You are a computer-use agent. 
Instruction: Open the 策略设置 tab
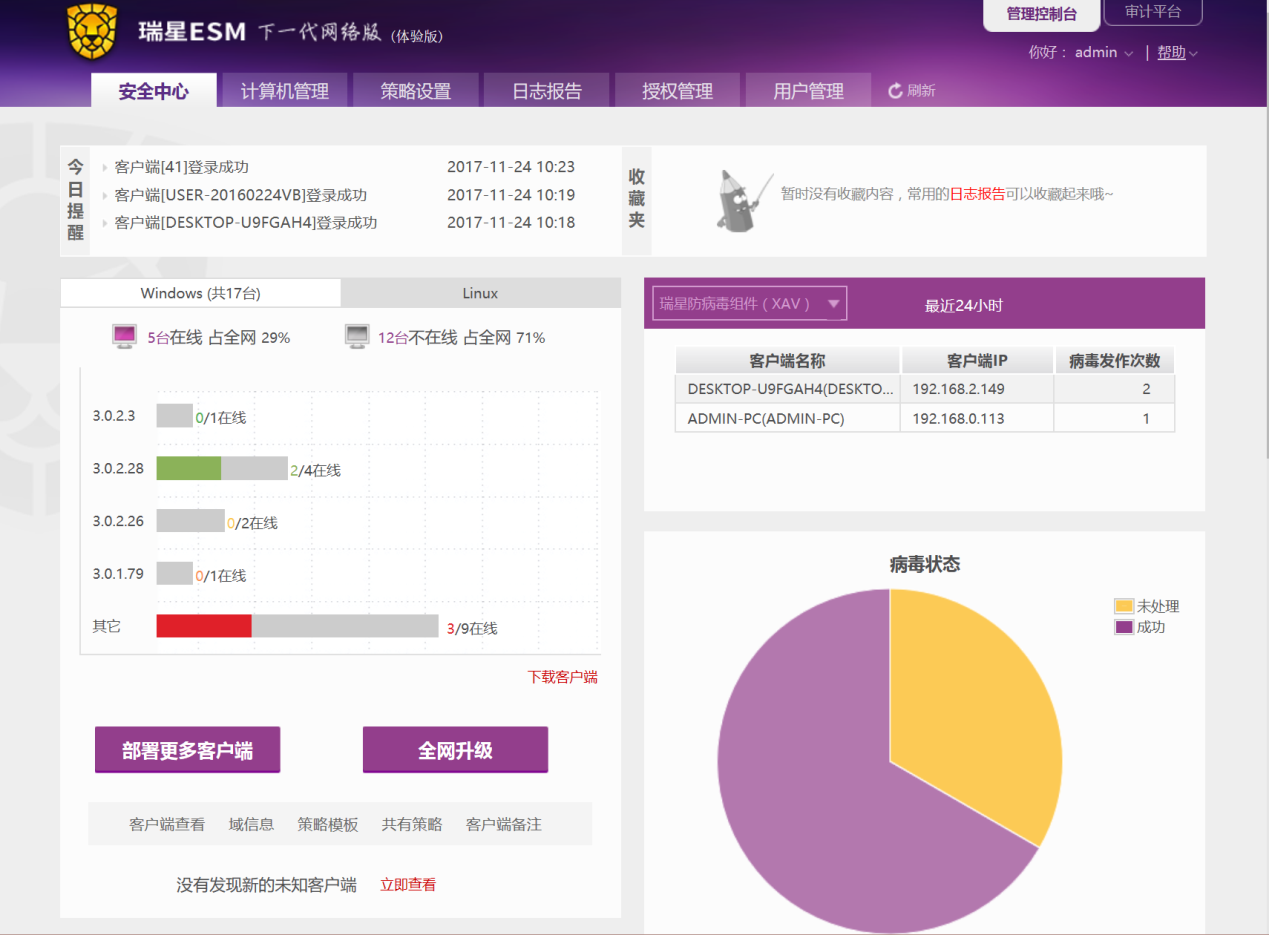[x=415, y=91]
